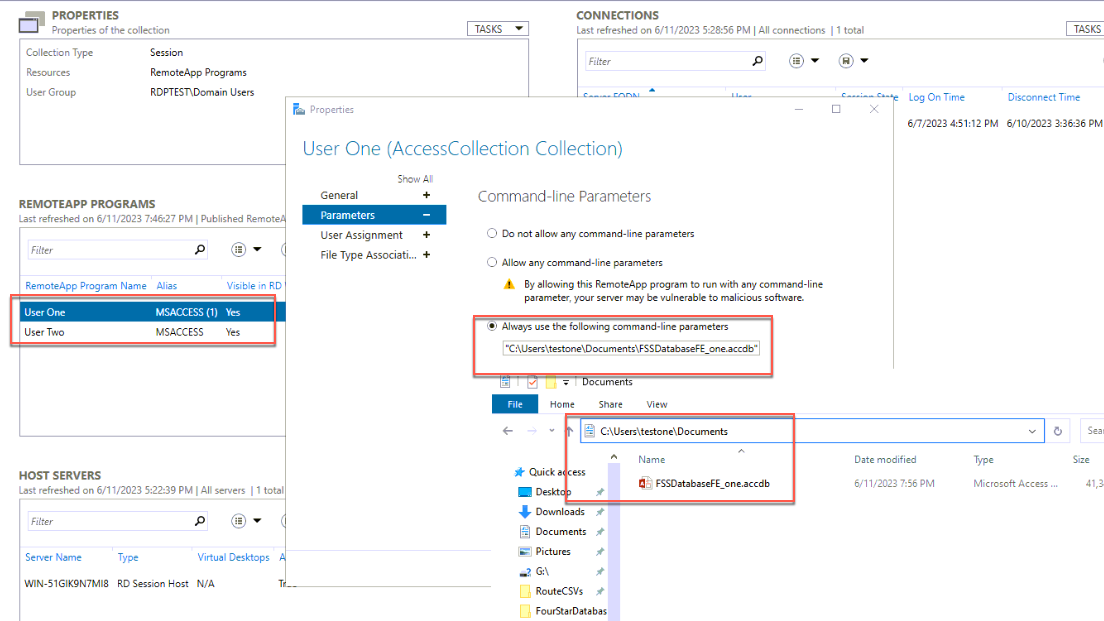Open the TASKS dropdown in Properties pane
The image size is (1104, 621).
(497, 28)
